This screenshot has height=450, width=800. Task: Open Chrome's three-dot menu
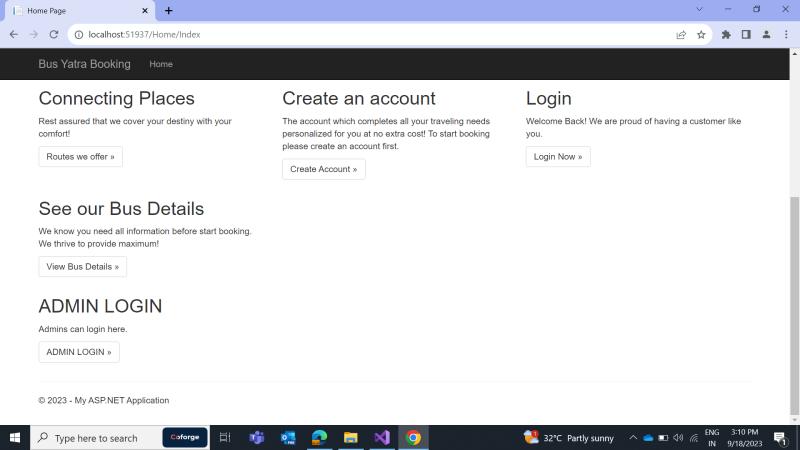pyautogui.click(x=786, y=35)
